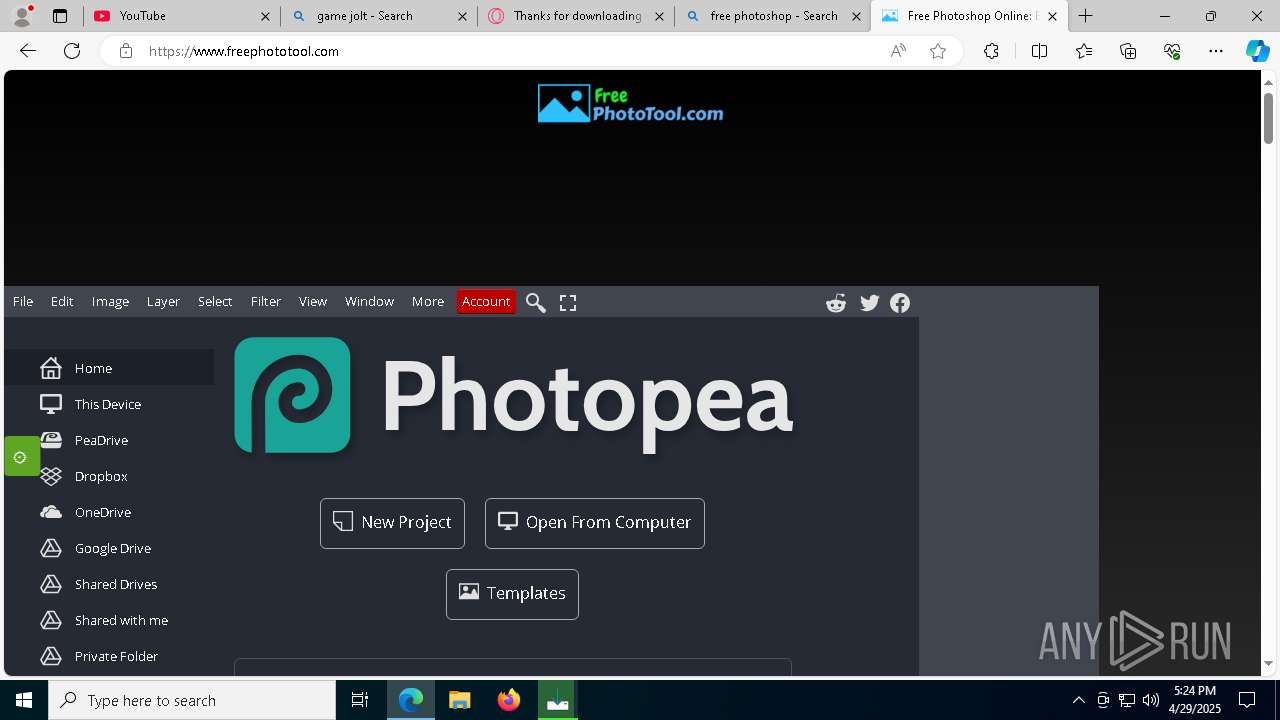Viewport: 1280px width, 720px height.
Task: View site information lock icon
Action: [125, 51]
